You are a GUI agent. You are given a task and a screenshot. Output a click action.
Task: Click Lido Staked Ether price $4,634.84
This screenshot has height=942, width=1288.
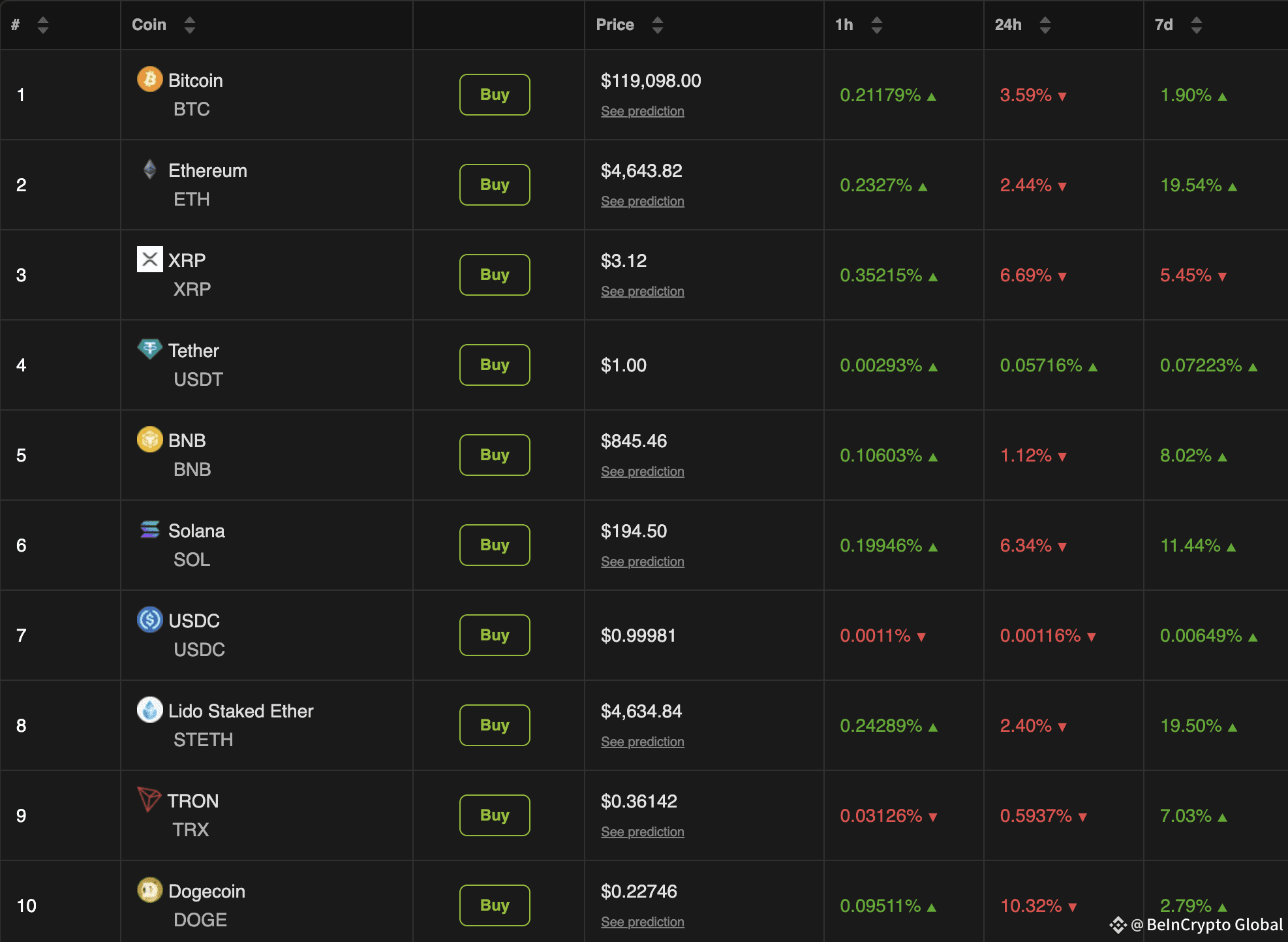[x=641, y=712]
